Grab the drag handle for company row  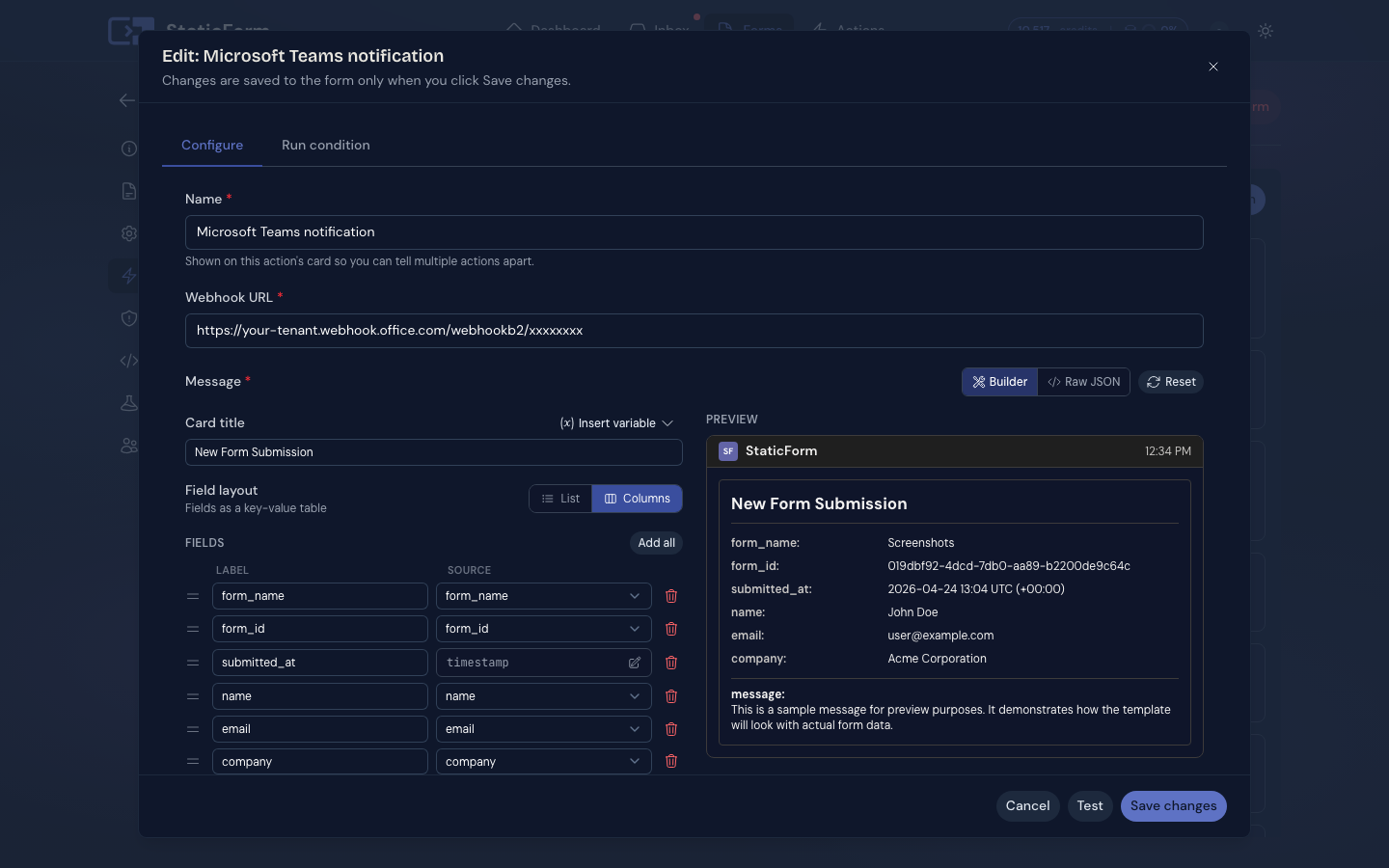pos(193,761)
